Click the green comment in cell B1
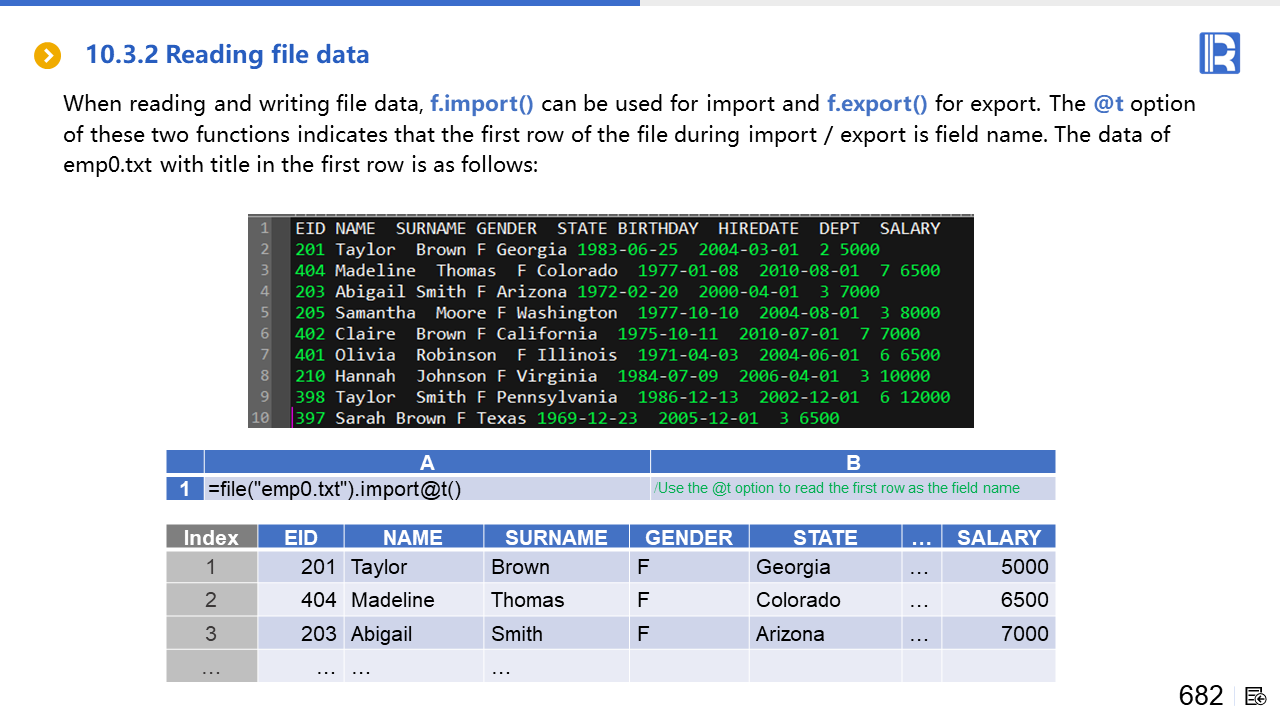 837,489
